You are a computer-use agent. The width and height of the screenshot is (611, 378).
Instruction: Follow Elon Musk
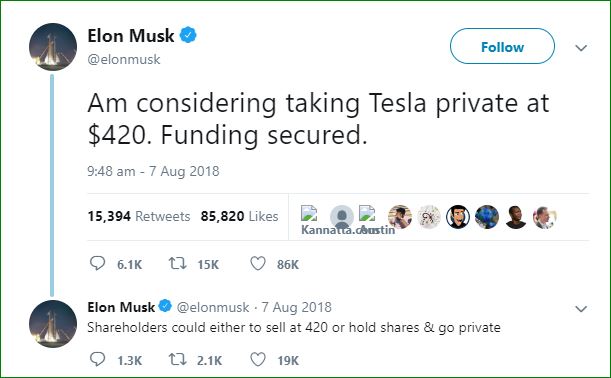502,46
